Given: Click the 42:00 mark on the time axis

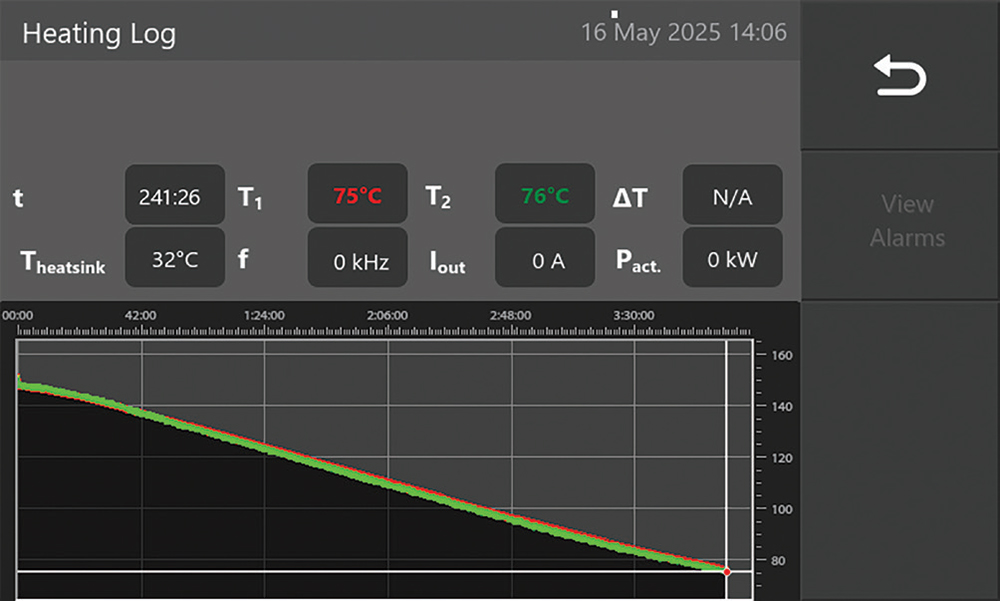Looking at the screenshot, I should point(140,315).
